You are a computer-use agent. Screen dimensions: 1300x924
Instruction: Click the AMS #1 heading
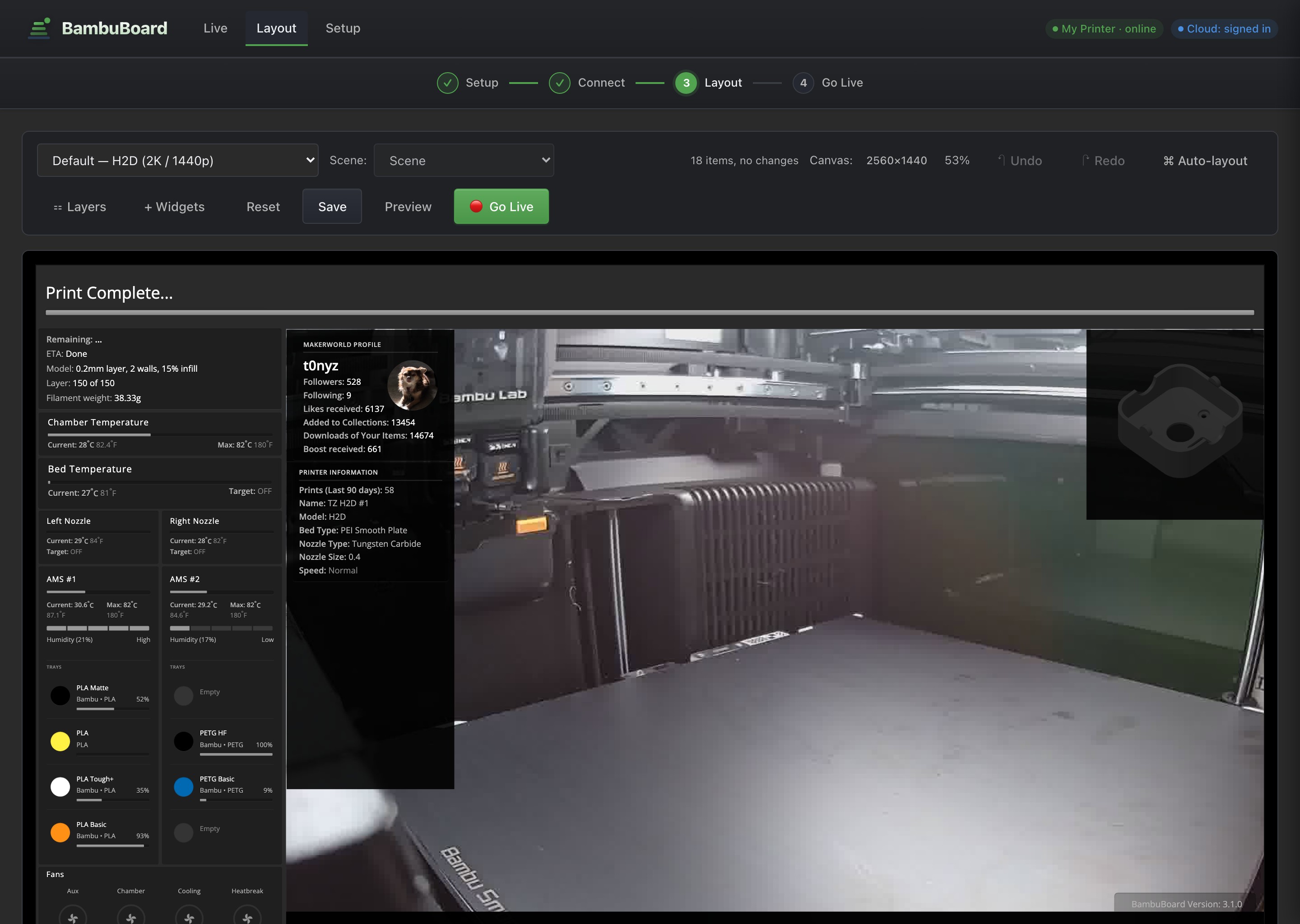61,579
